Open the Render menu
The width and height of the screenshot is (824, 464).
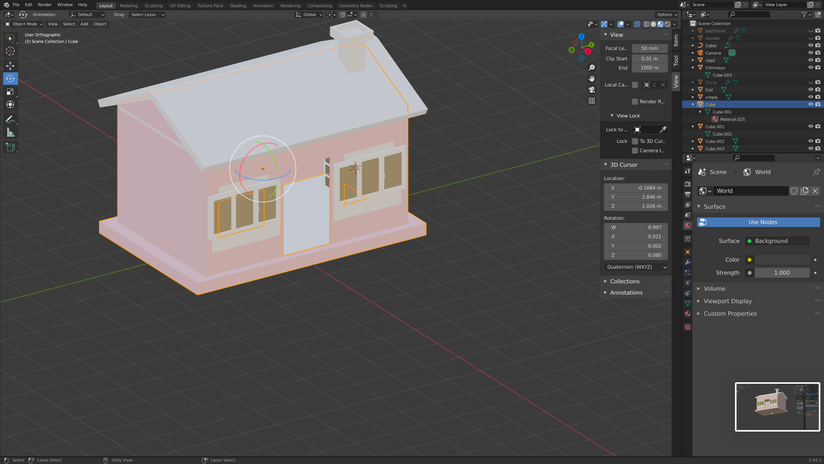click(45, 5)
